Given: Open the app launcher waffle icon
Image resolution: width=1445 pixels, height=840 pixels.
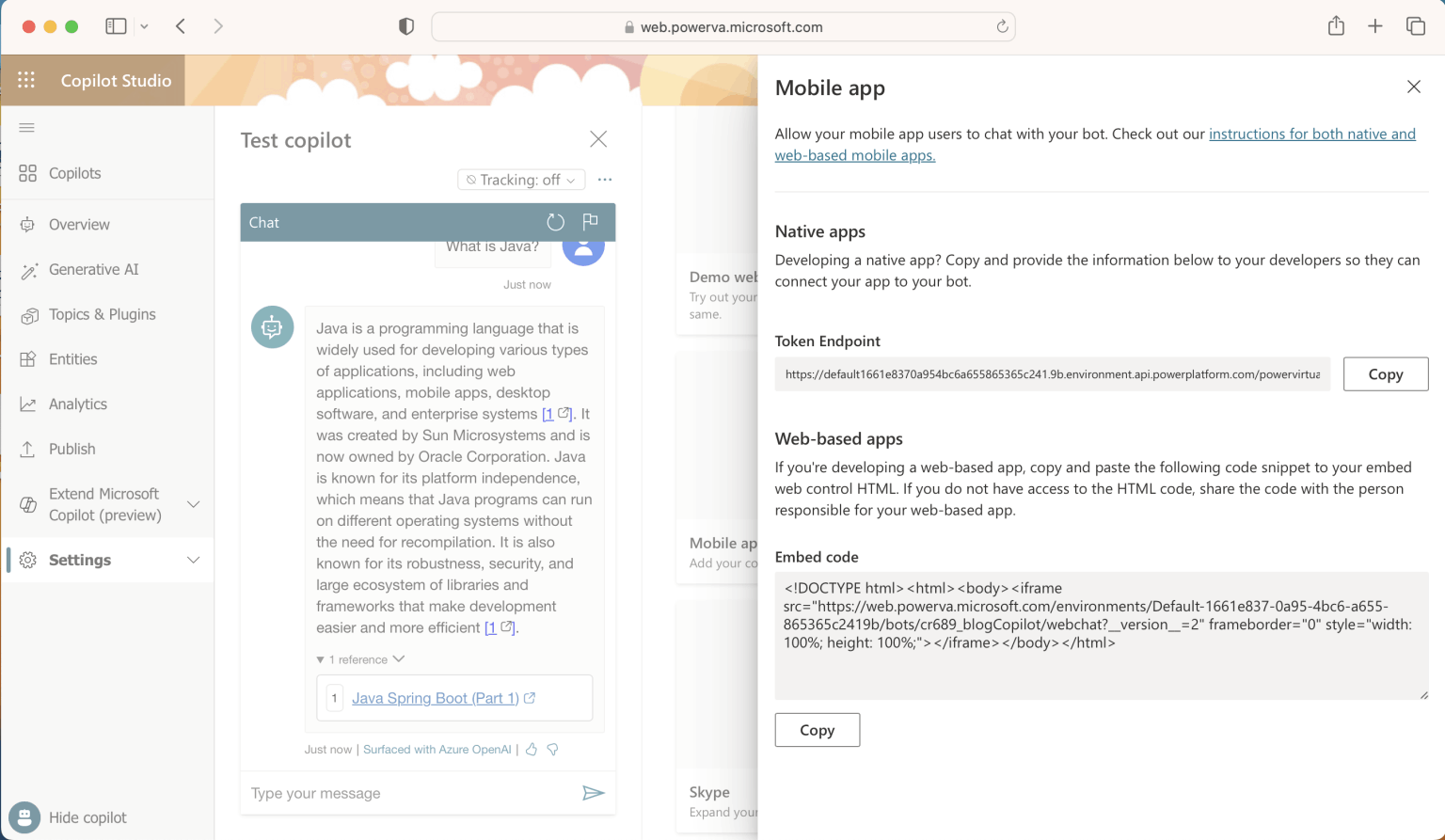Looking at the screenshot, I should point(26,80).
